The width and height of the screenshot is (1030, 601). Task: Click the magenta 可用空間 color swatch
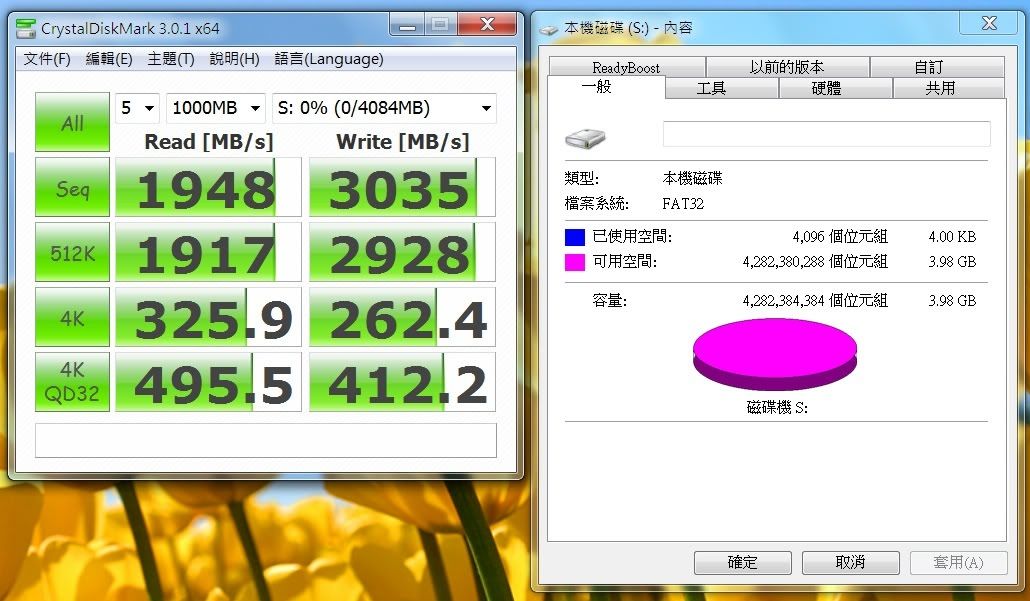coord(575,262)
